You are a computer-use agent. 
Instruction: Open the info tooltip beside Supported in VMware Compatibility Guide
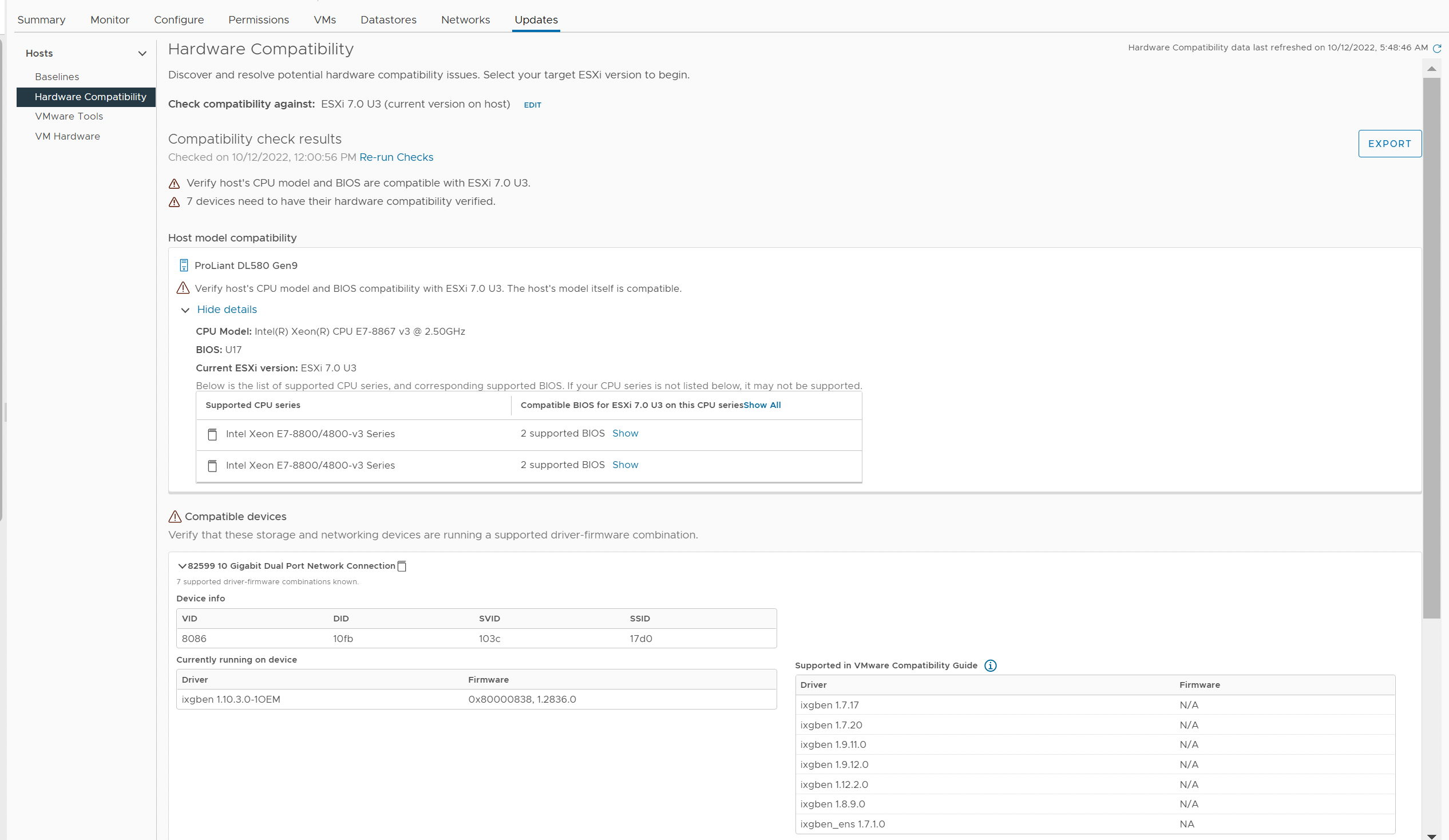[x=990, y=665]
